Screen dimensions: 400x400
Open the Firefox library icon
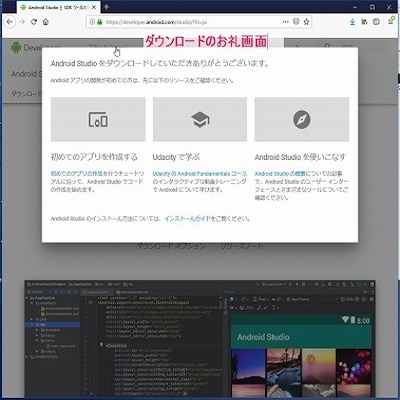click(364, 22)
